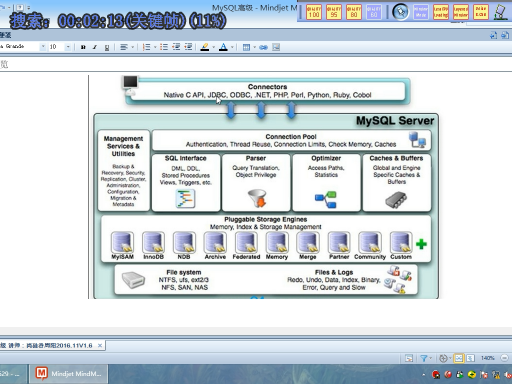The height and width of the screenshot is (384, 512).
Task: Close the document tab with the X
Action: (100, 346)
